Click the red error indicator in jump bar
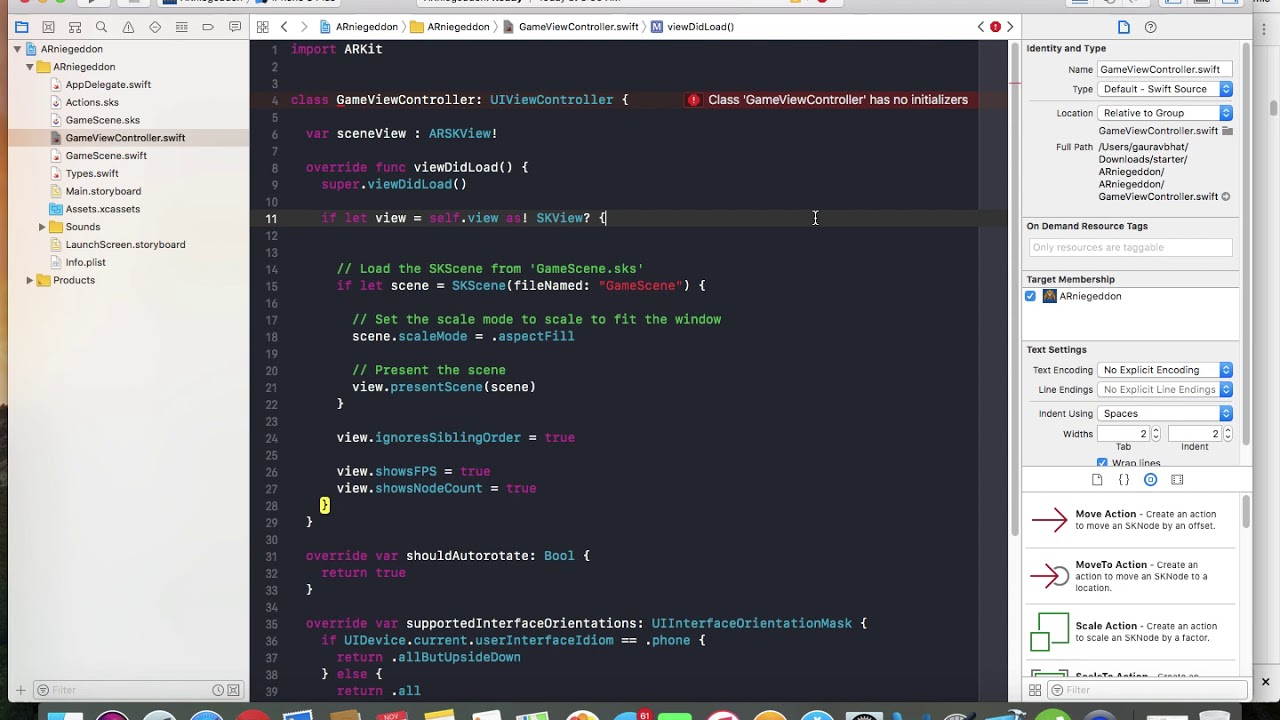 pyautogui.click(x=995, y=27)
